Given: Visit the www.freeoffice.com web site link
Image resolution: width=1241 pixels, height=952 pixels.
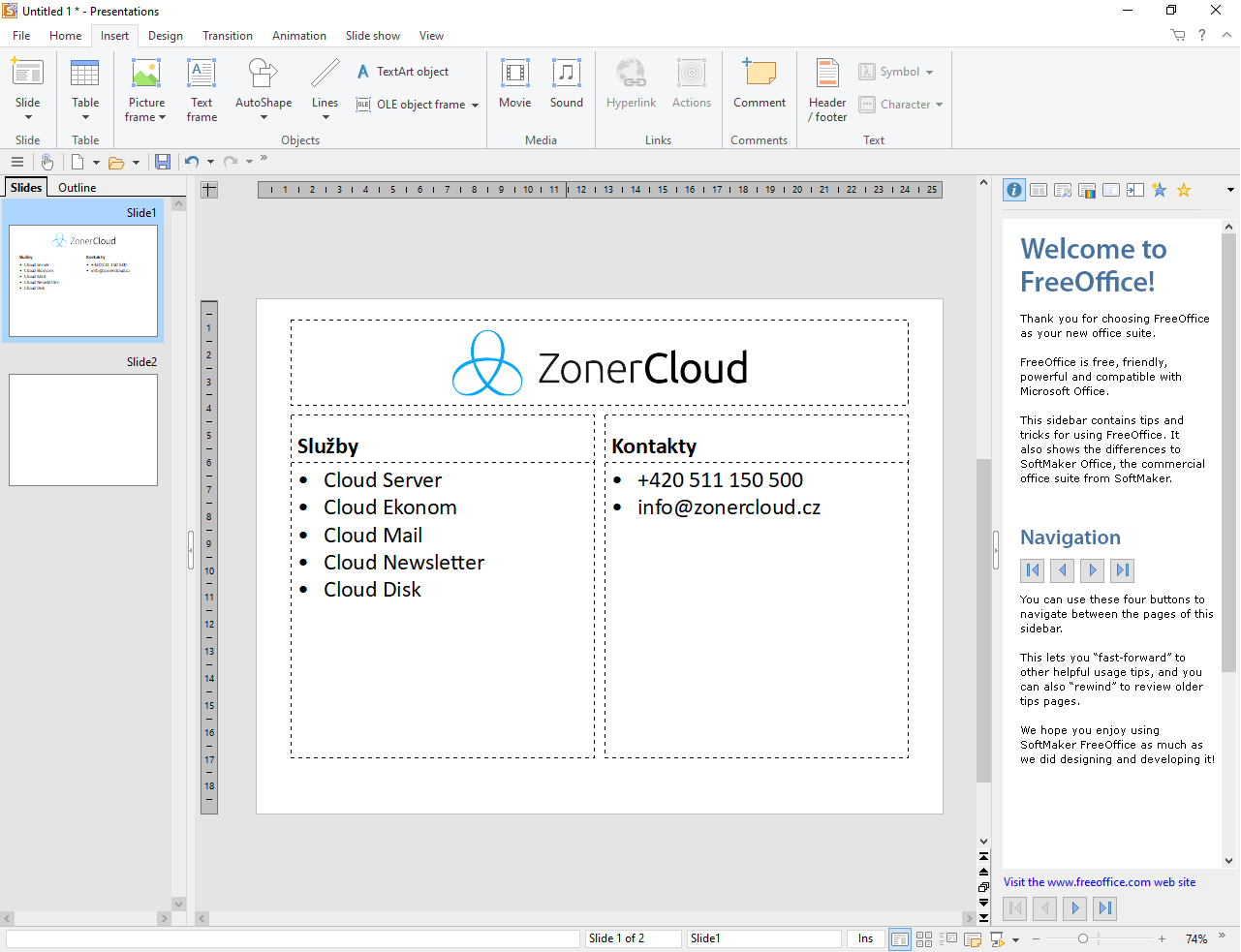Looking at the screenshot, I should [x=1100, y=882].
